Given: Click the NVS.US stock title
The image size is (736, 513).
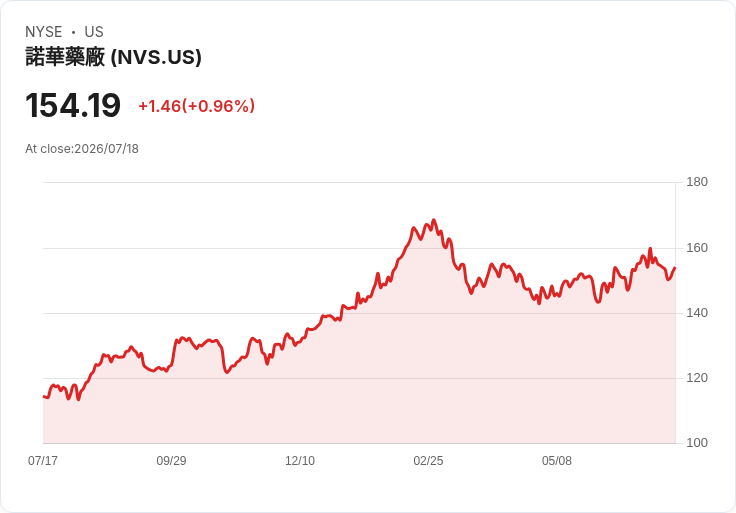Looking at the screenshot, I should [x=113, y=57].
